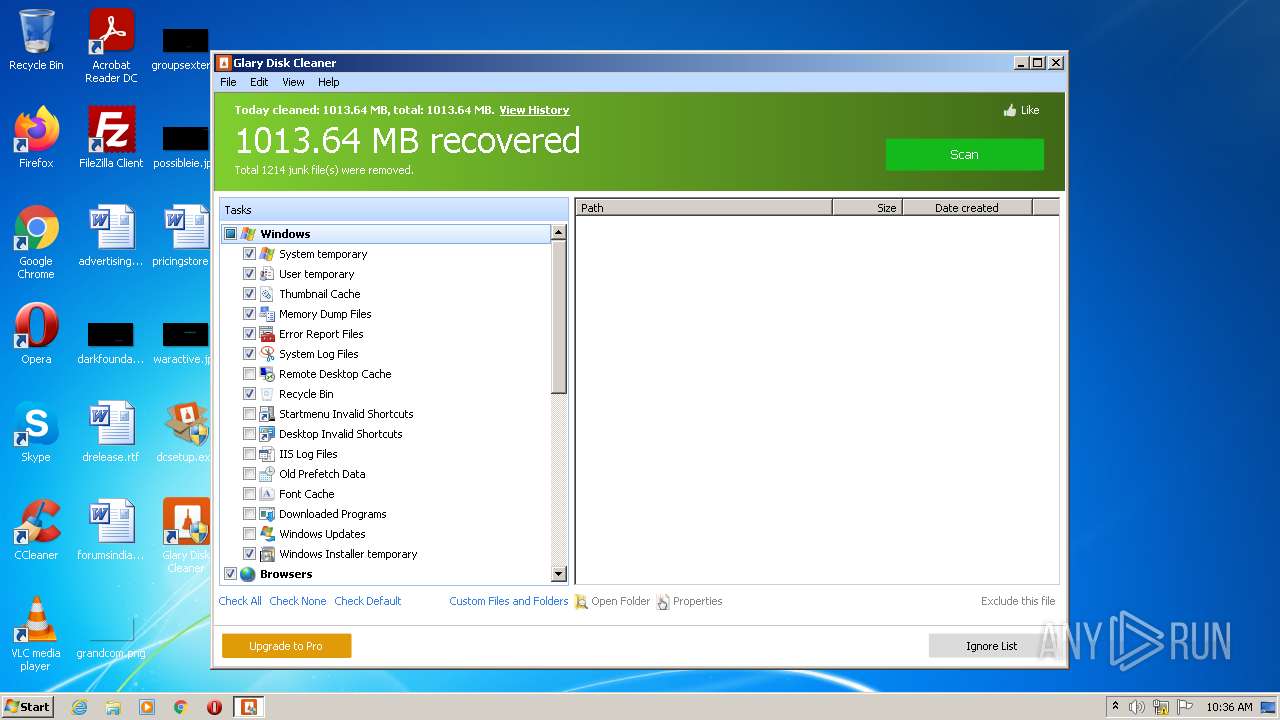
Task: Click the Check Default link
Action: click(368, 601)
